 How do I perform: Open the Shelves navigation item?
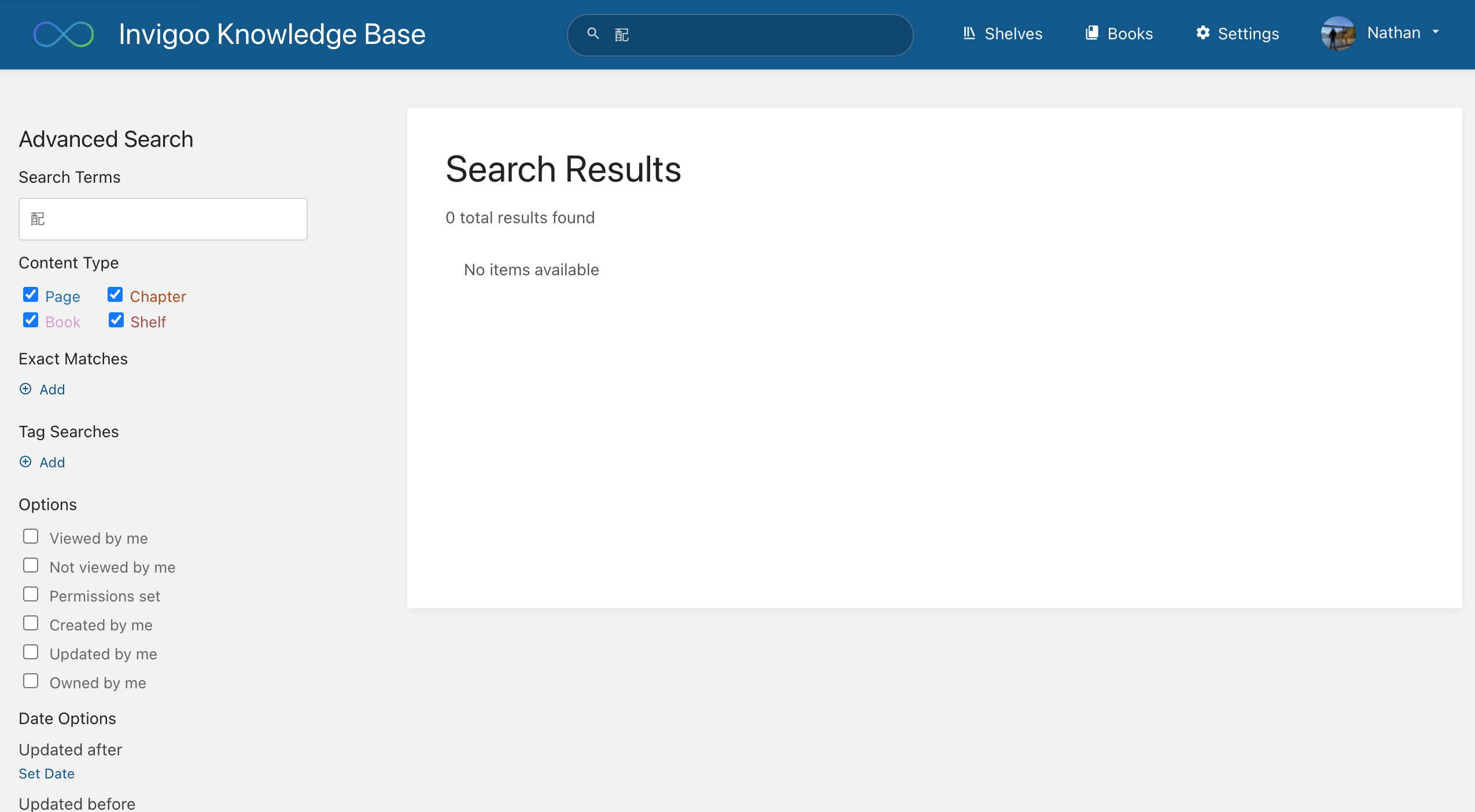(1013, 34)
